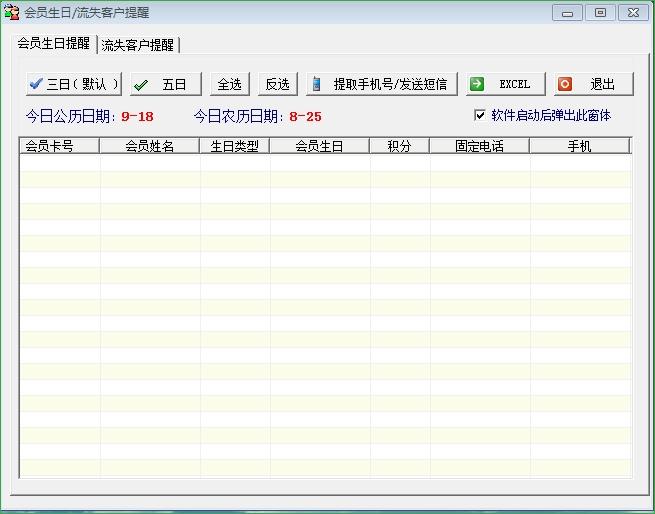655x514 pixels.
Task: Click the red 退出 exit icon
Action: (565, 84)
